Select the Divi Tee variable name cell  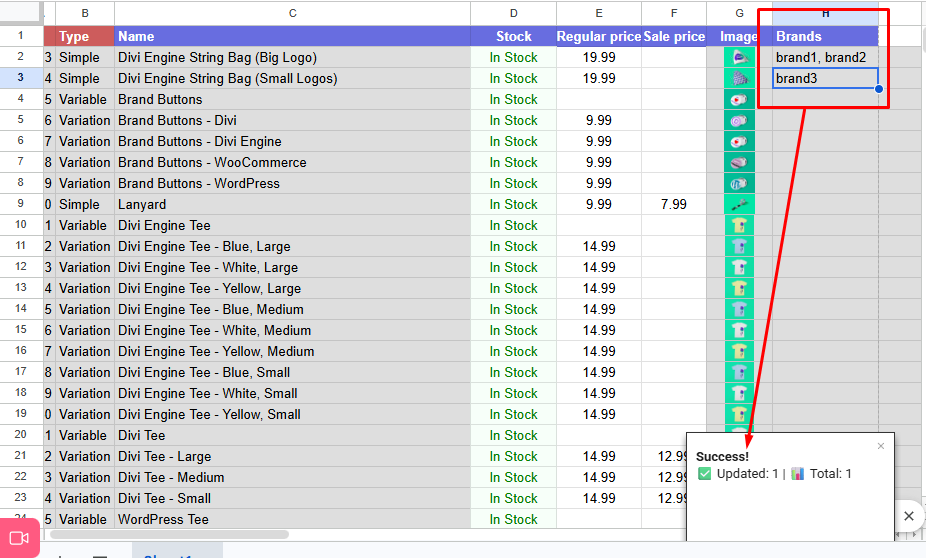[292, 435]
